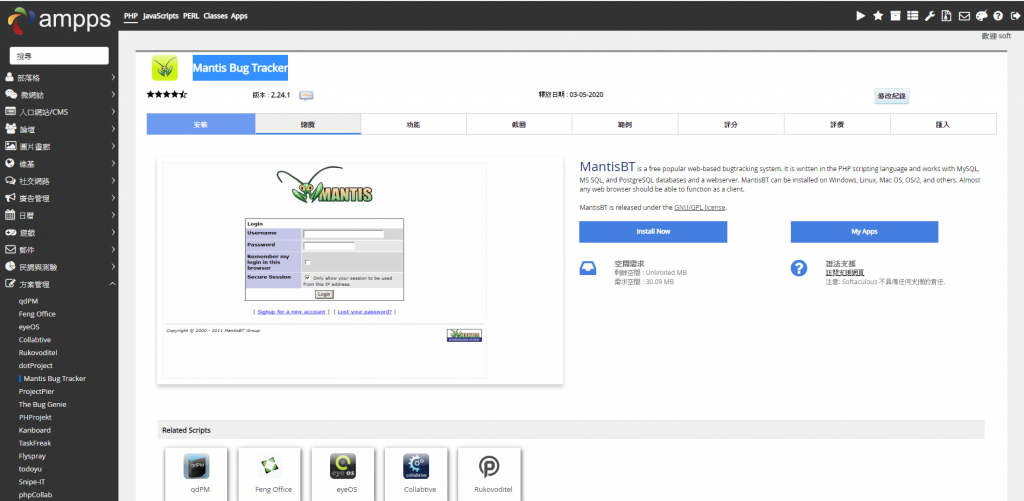Switch to the 評價 tab

pos(837,124)
